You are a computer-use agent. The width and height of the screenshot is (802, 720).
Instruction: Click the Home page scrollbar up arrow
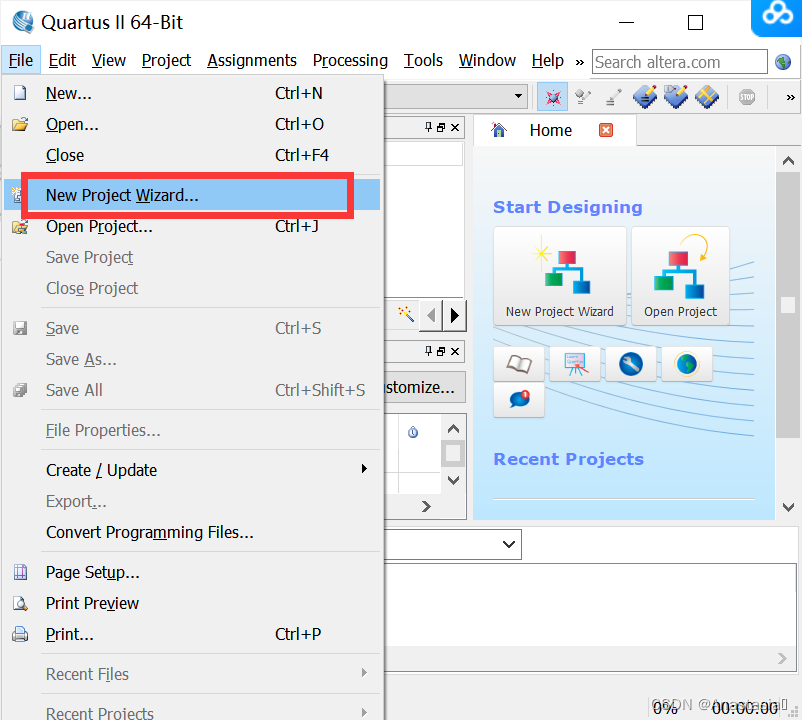pos(788,161)
